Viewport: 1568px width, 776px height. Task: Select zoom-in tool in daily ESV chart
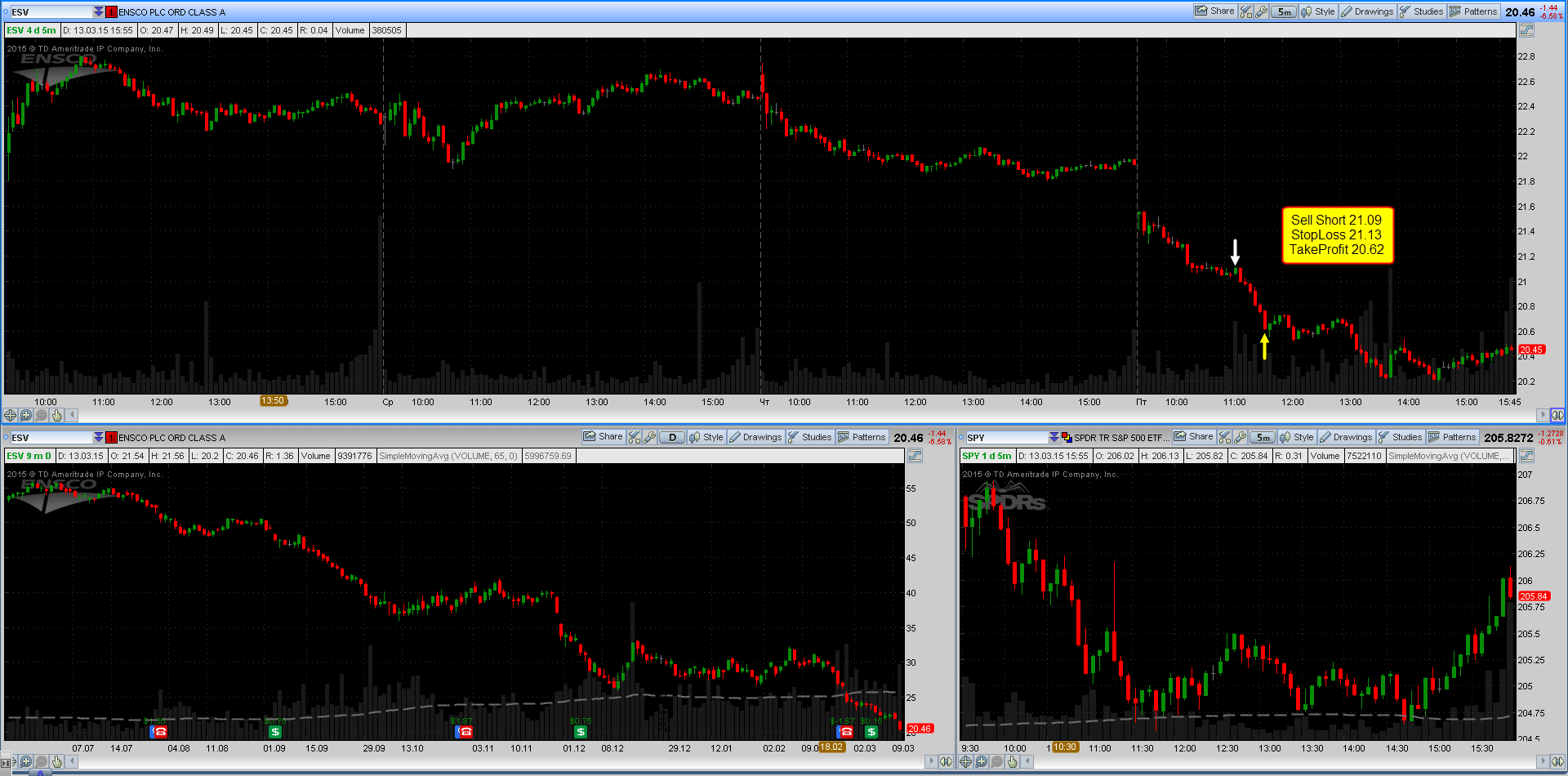pos(26,761)
